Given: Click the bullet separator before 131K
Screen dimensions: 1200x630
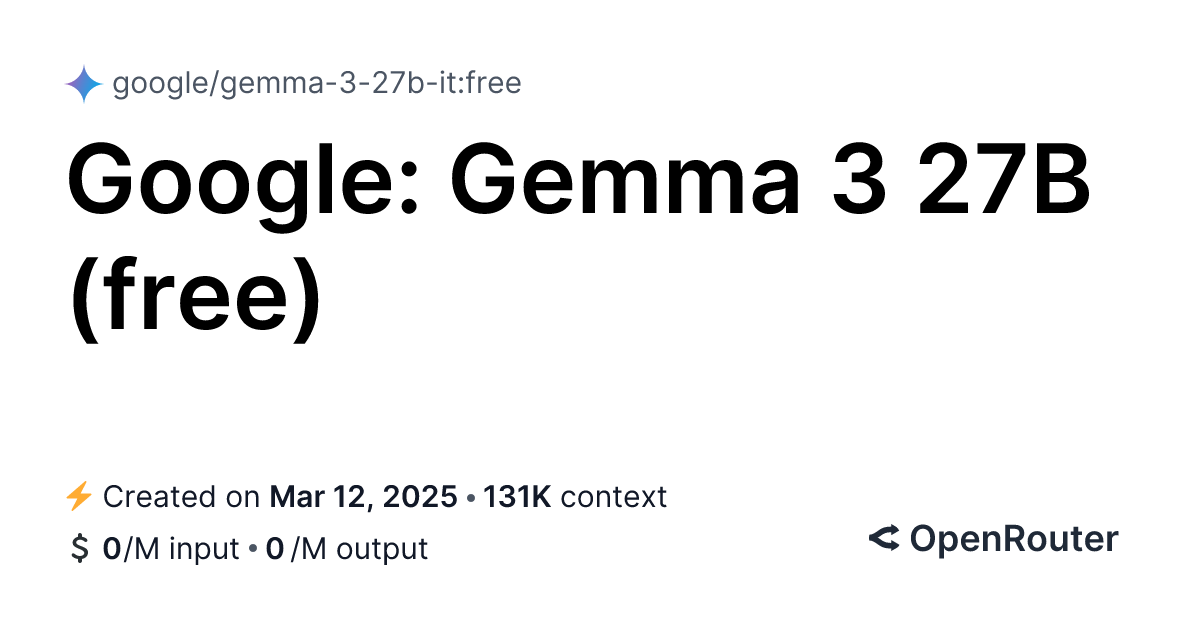Looking at the screenshot, I should pyautogui.click(x=470, y=497).
